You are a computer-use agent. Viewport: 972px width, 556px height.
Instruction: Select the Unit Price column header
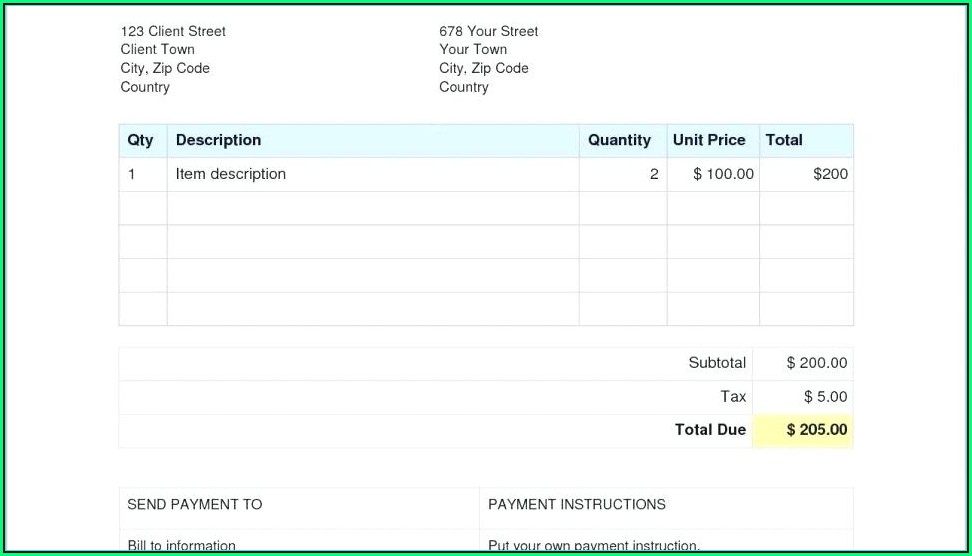(x=709, y=140)
